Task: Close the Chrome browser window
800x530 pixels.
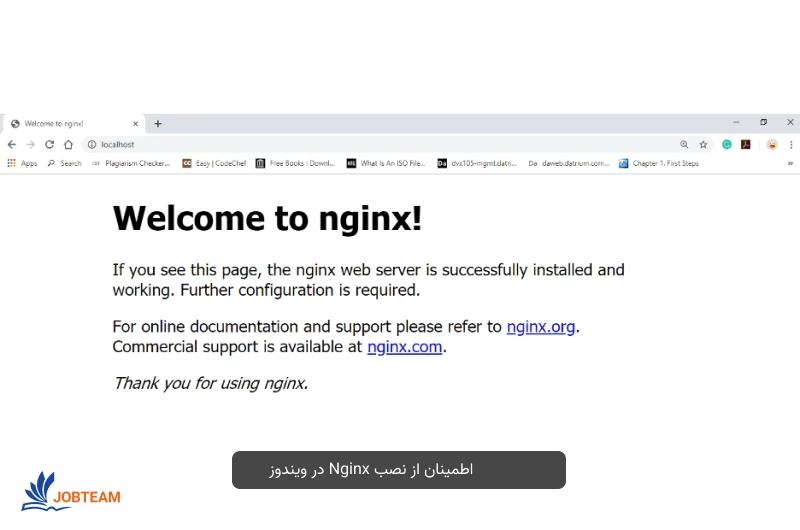Action: (790, 122)
